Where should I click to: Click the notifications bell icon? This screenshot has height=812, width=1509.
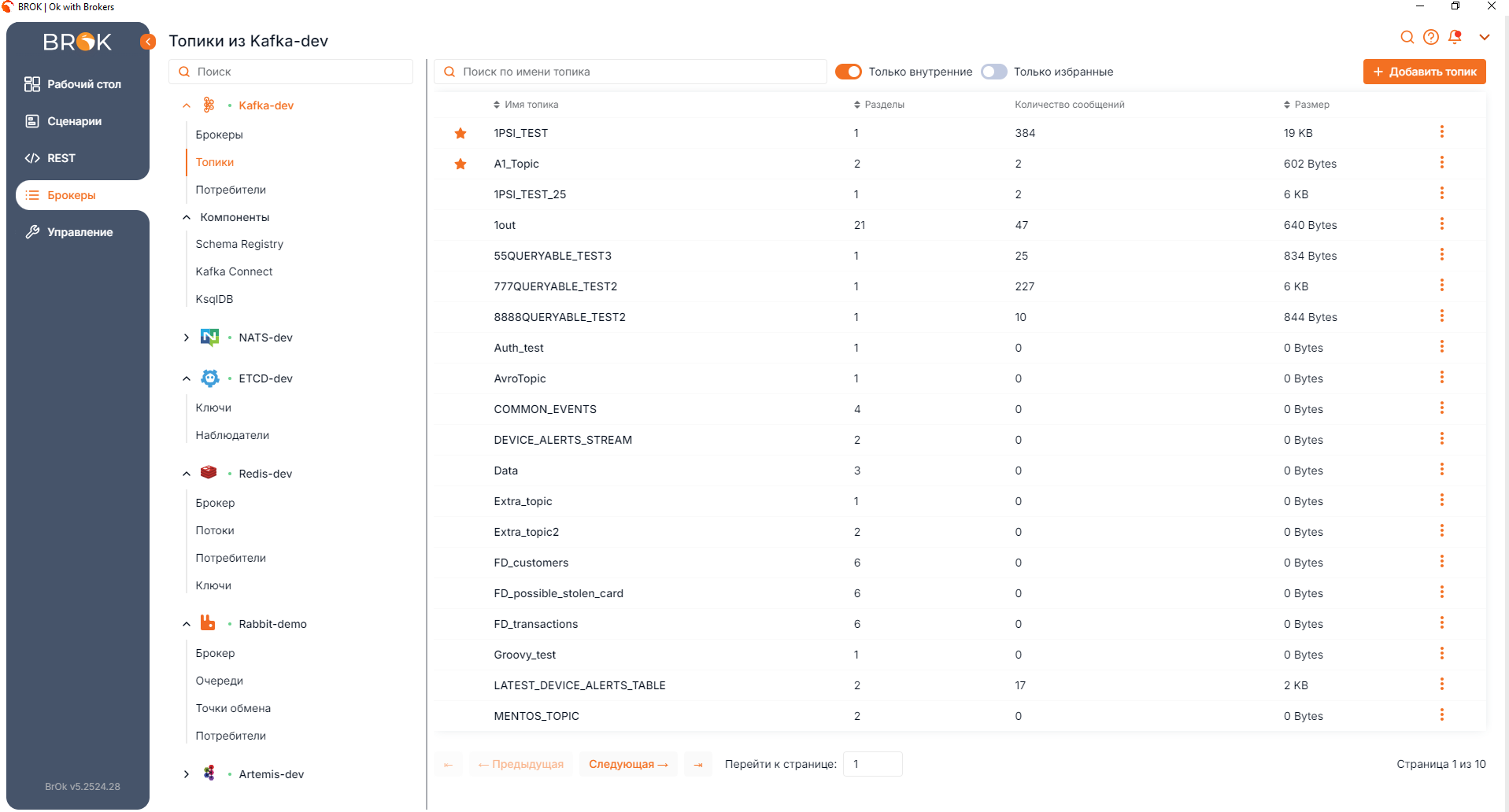tap(1455, 37)
